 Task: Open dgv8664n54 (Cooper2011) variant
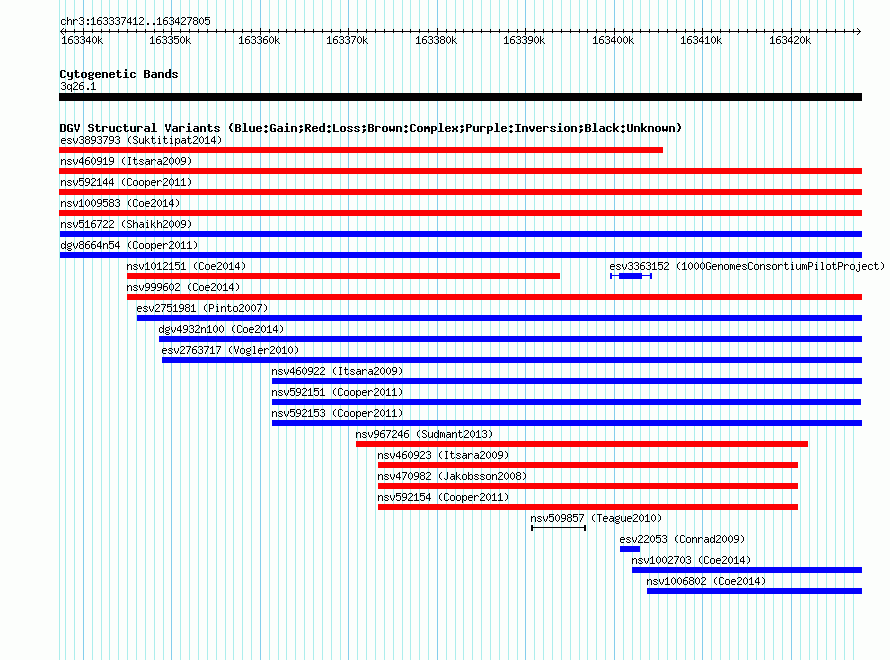(x=129, y=245)
